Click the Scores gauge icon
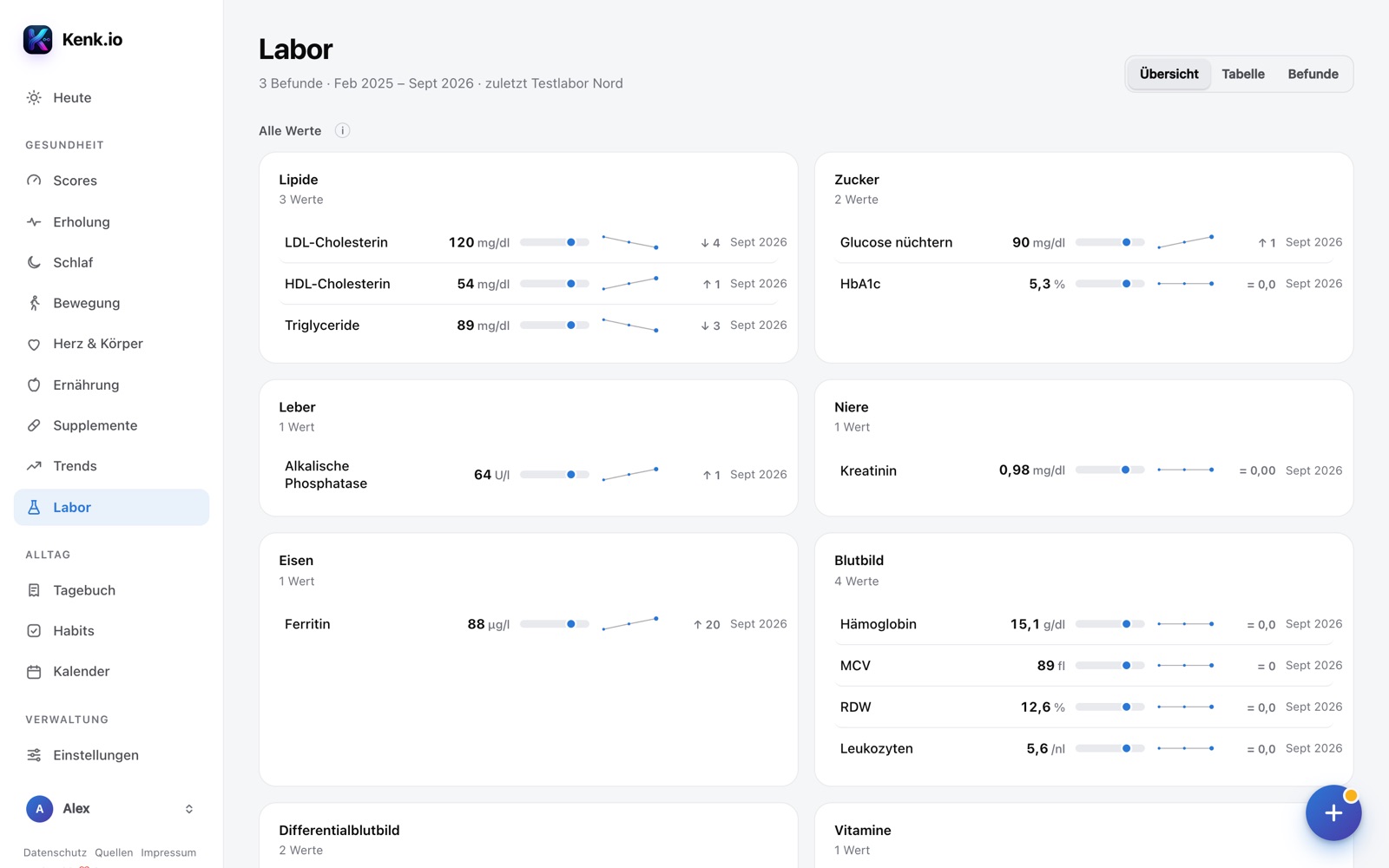The image size is (1389, 868). [34, 181]
